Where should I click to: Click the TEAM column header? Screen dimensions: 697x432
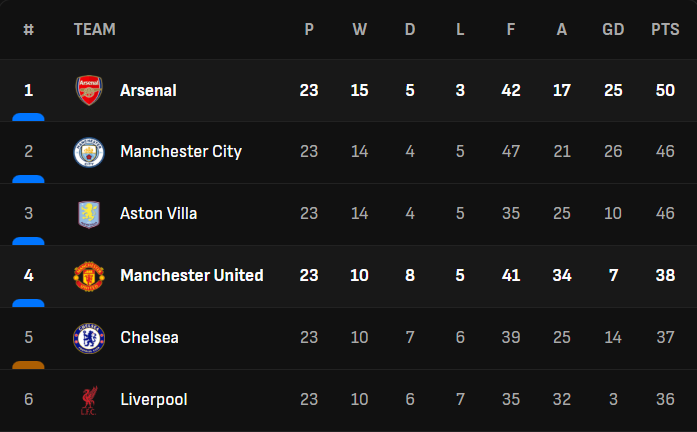tap(94, 30)
